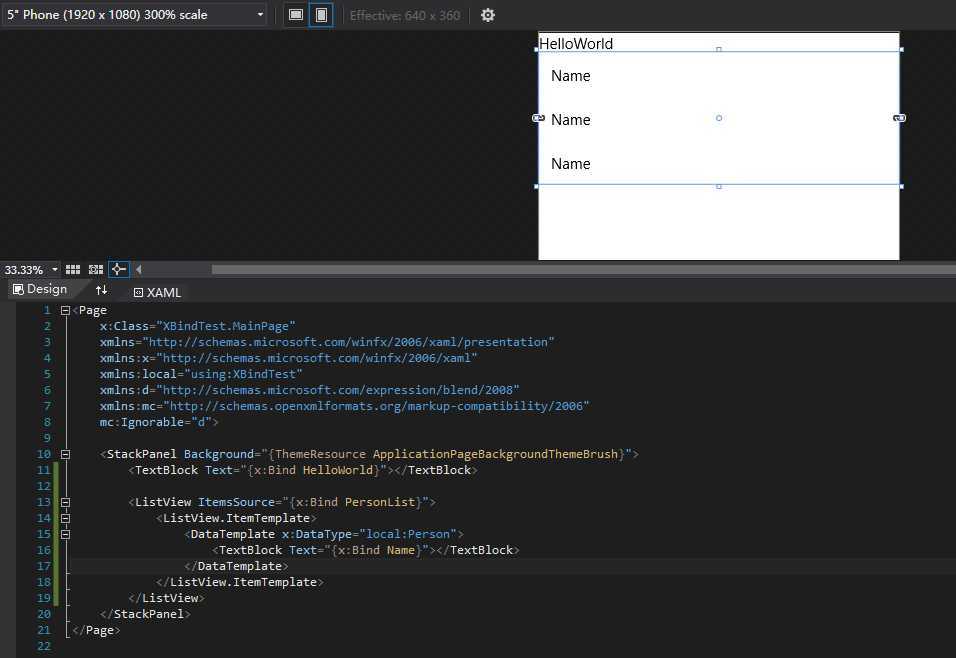This screenshot has width=956, height=658.
Task: Click the closing </ListView.ItemTemplate> tag
Action: (x=240, y=582)
